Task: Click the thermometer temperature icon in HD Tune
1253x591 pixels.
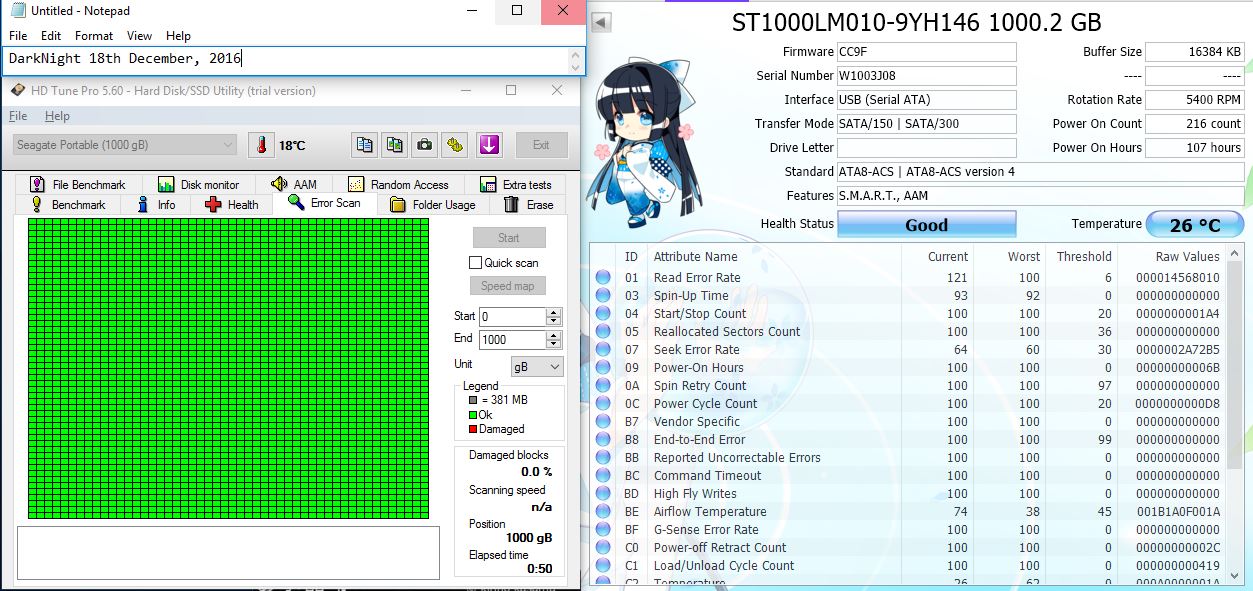Action: 261,145
